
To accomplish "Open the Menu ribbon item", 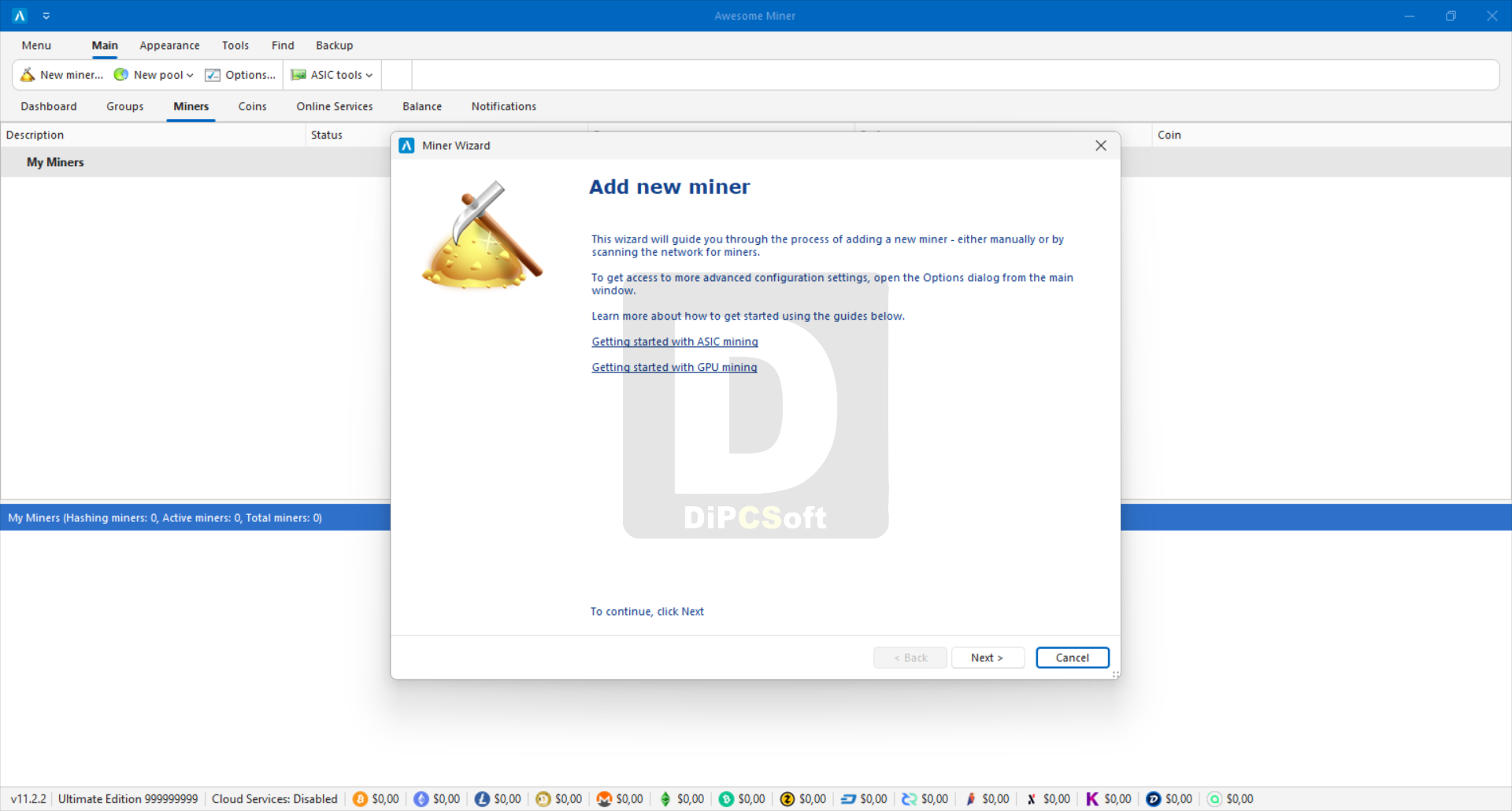I will [36, 46].
